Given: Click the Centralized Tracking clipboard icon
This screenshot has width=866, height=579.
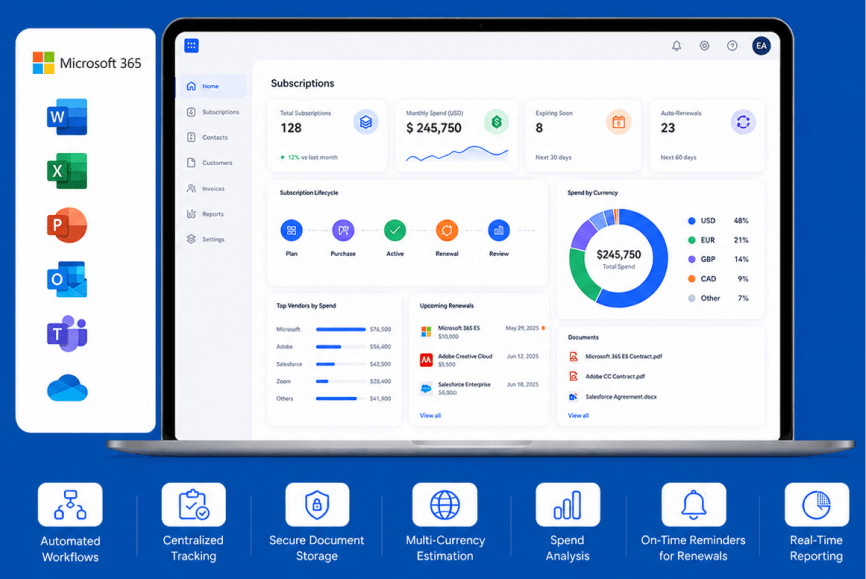Looking at the screenshot, I should click(193, 504).
